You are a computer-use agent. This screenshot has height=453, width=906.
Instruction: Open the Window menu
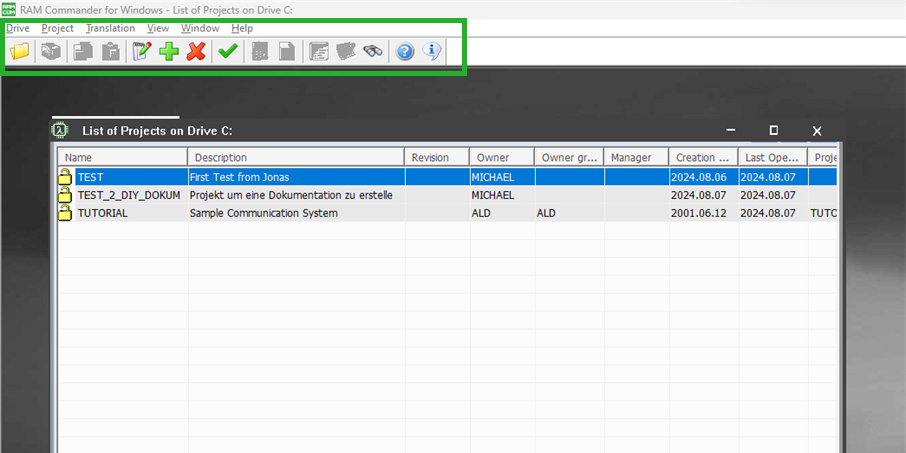point(200,28)
